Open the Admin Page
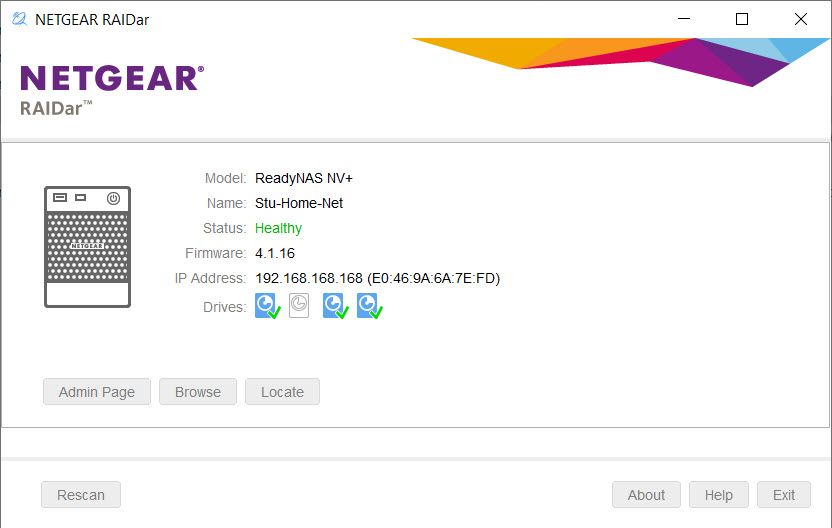The width and height of the screenshot is (832, 528). [96, 392]
